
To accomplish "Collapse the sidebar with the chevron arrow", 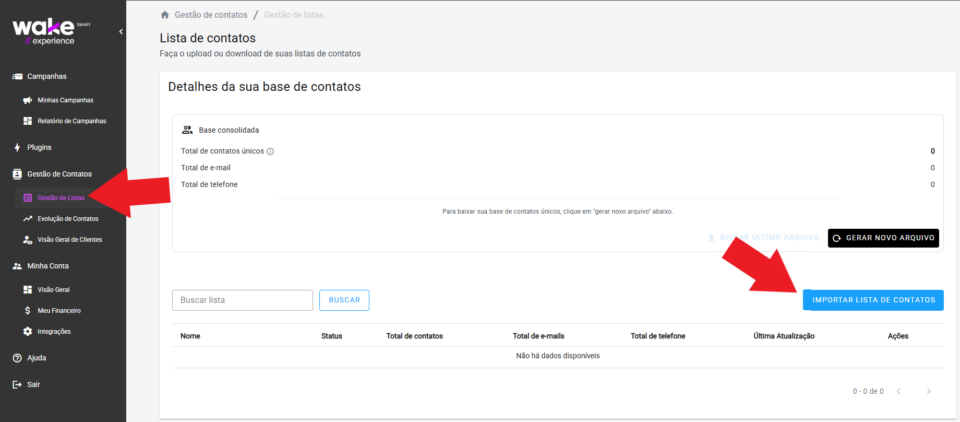I will pyautogui.click(x=121, y=32).
